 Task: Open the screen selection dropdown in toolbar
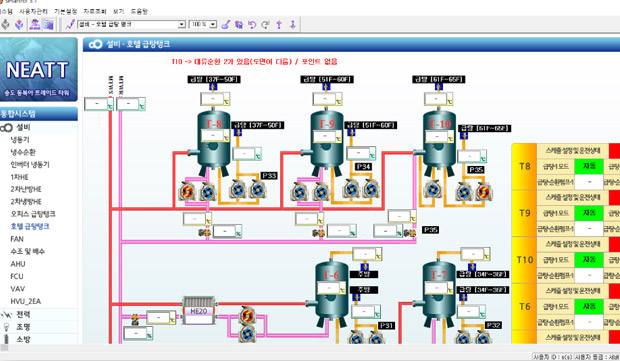point(132,25)
